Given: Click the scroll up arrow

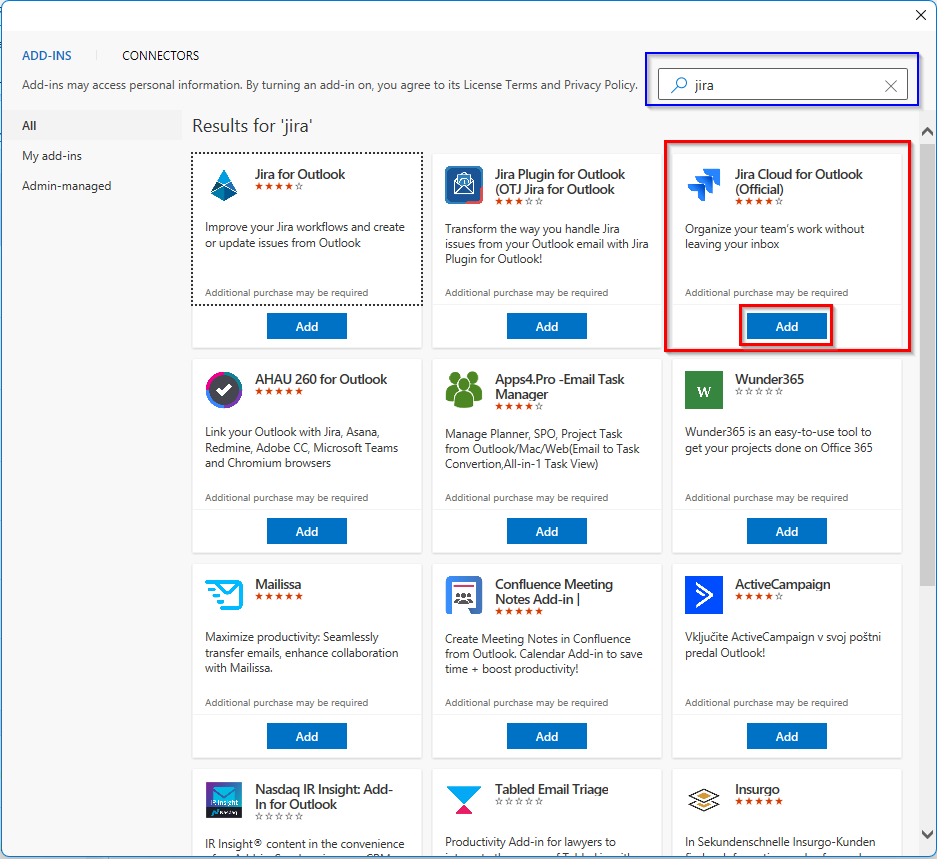Looking at the screenshot, I should 927,132.
